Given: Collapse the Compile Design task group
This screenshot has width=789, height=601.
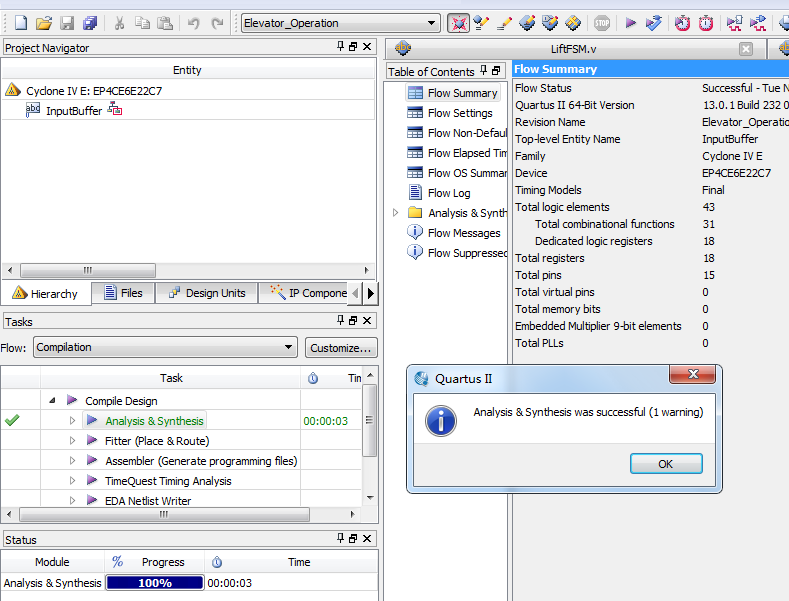Looking at the screenshot, I should (52, 401).
